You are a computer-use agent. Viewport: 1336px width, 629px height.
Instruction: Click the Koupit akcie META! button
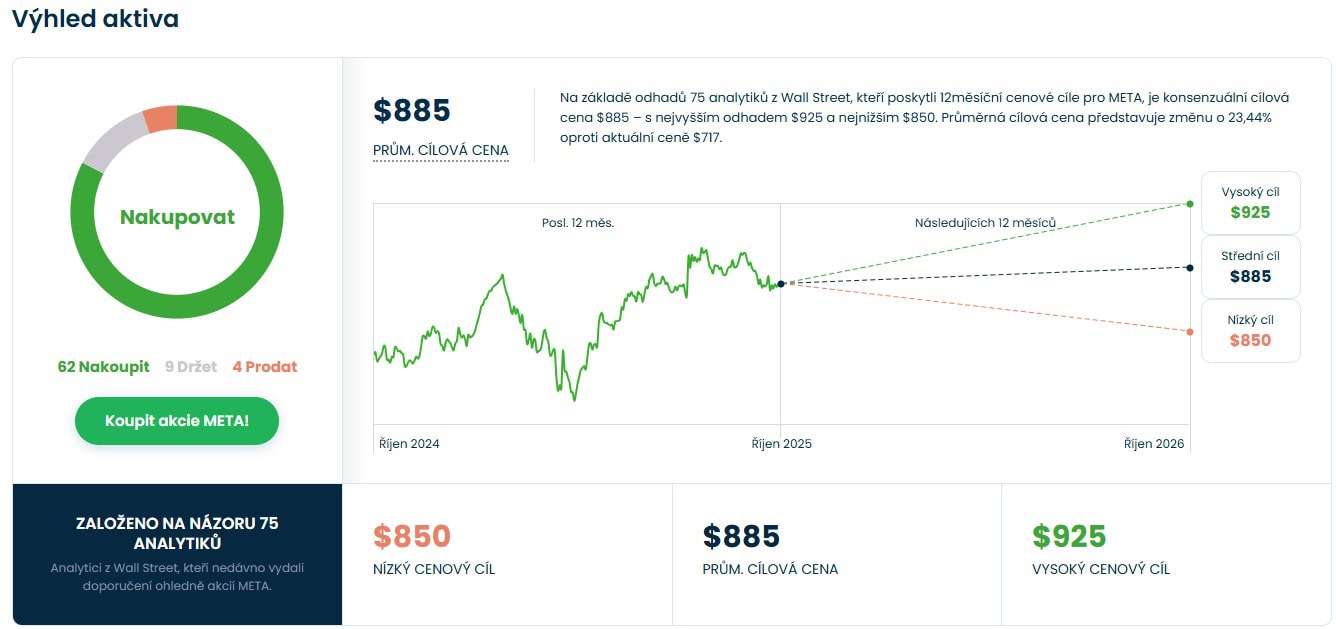tap(177, 421)
